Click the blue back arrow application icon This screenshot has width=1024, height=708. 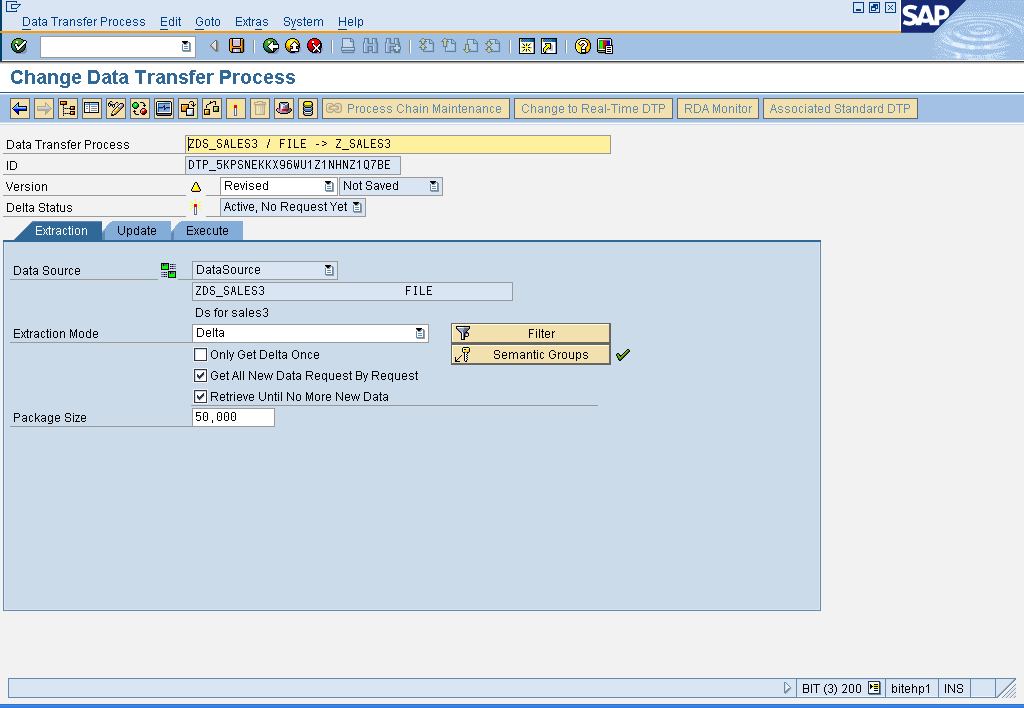pyautogui.click(x=20, y=108)
